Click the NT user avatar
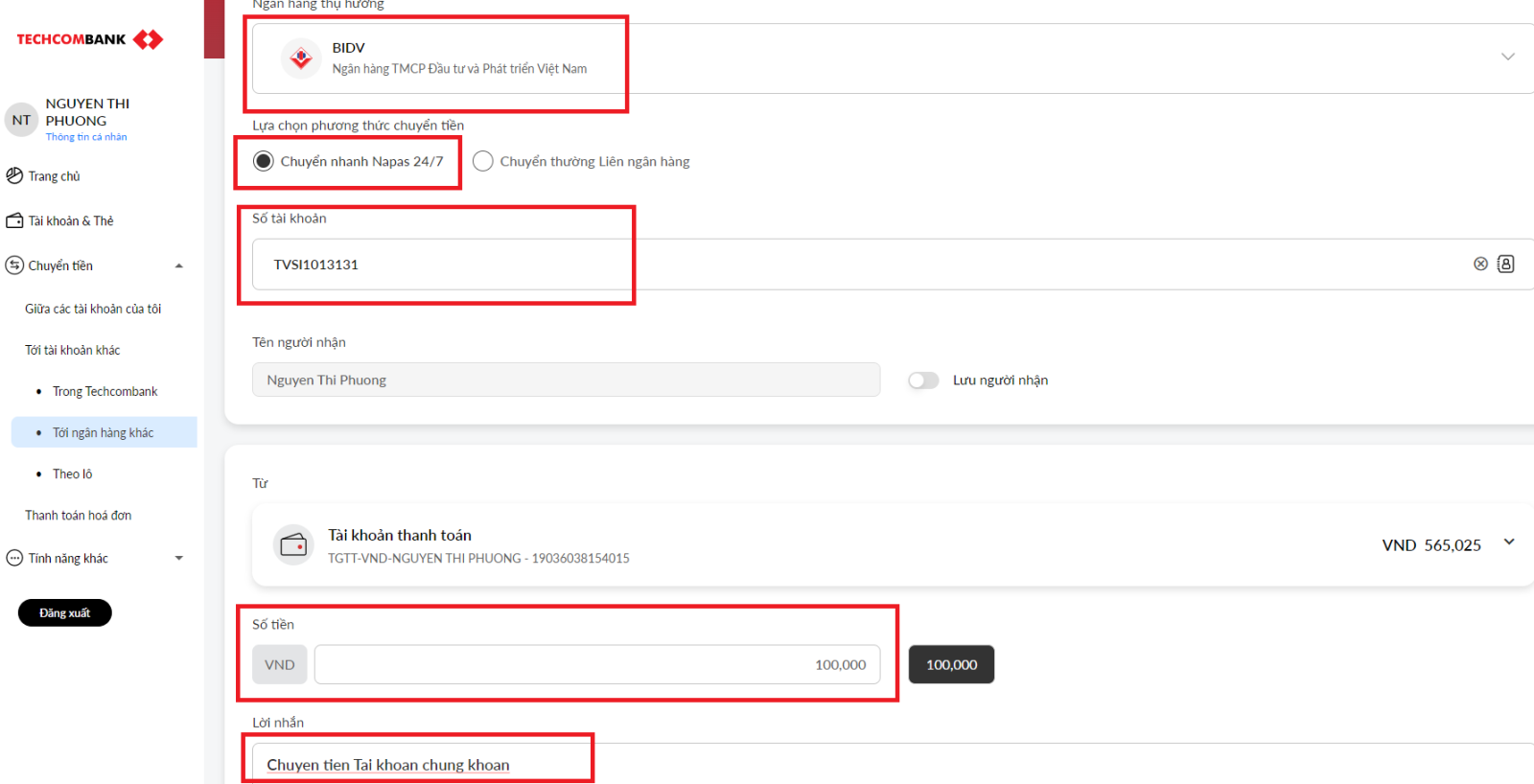 coord(21,120)
